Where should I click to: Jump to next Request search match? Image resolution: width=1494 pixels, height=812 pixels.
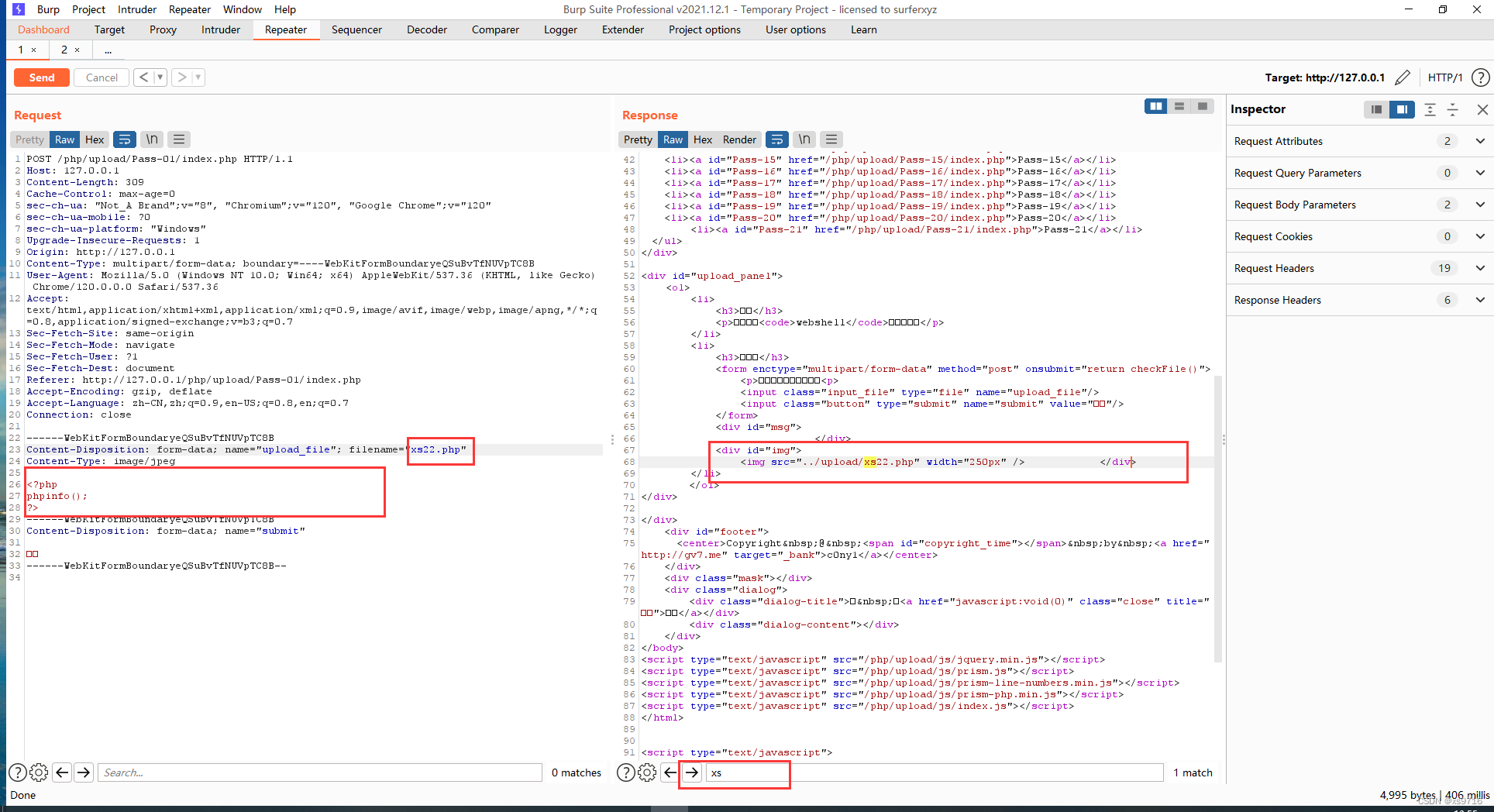click(84, 772)
